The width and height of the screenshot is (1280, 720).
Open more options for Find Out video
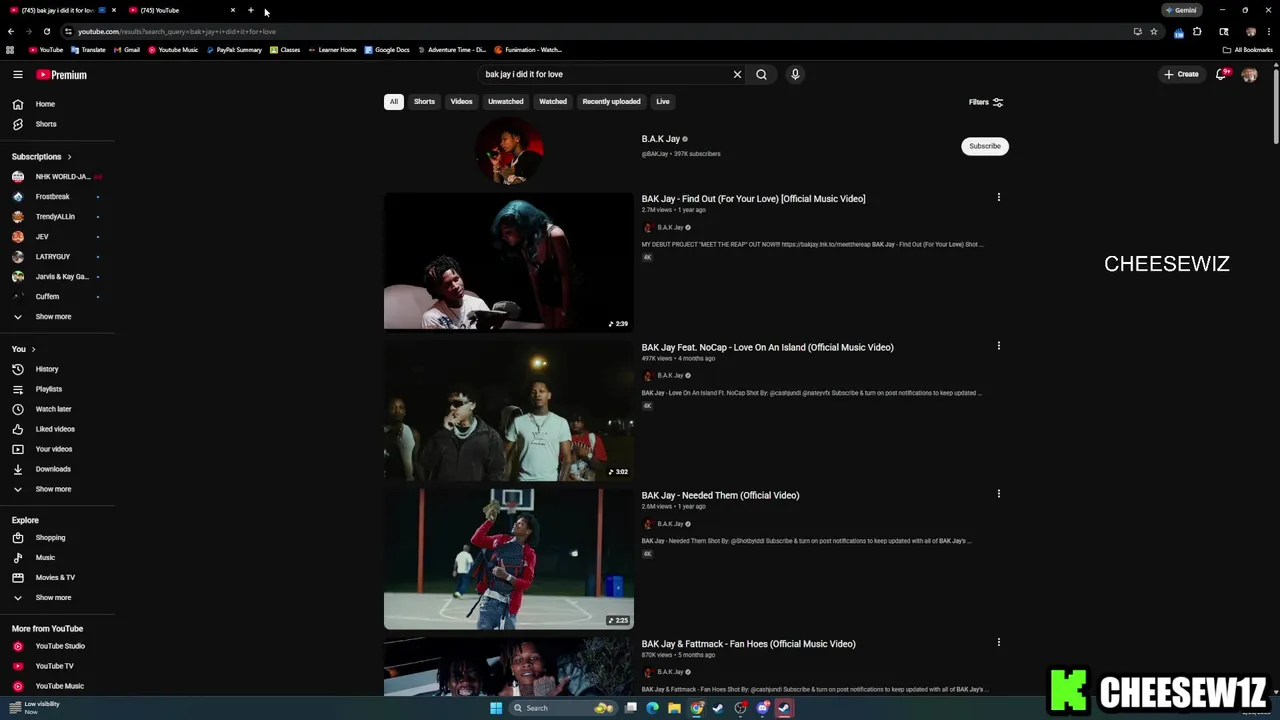[998, 197]
